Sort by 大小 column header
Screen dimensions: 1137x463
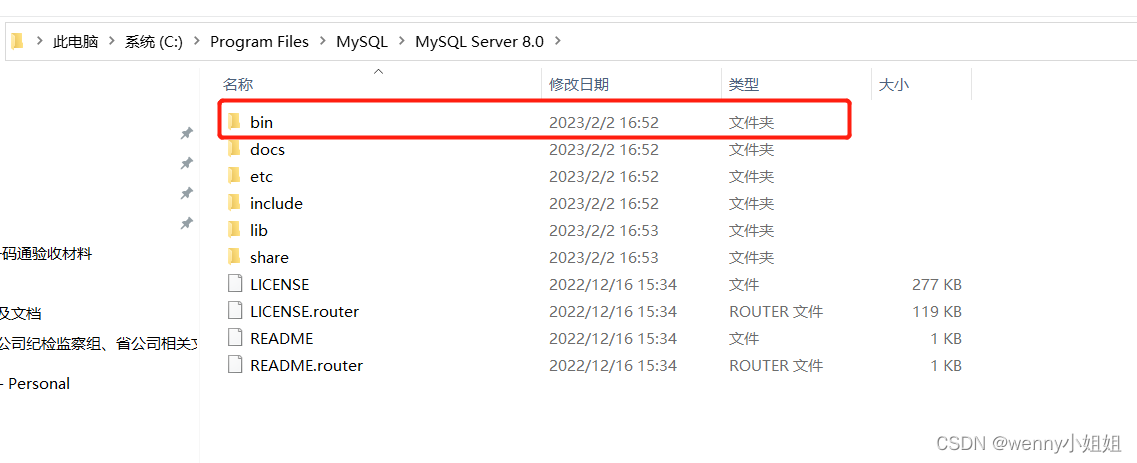coord(893,85)
